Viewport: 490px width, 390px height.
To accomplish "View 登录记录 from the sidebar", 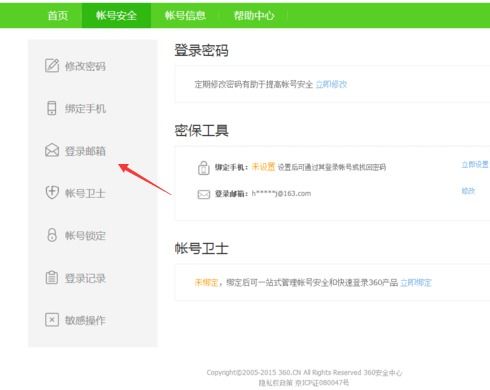I will click(85, 278).
